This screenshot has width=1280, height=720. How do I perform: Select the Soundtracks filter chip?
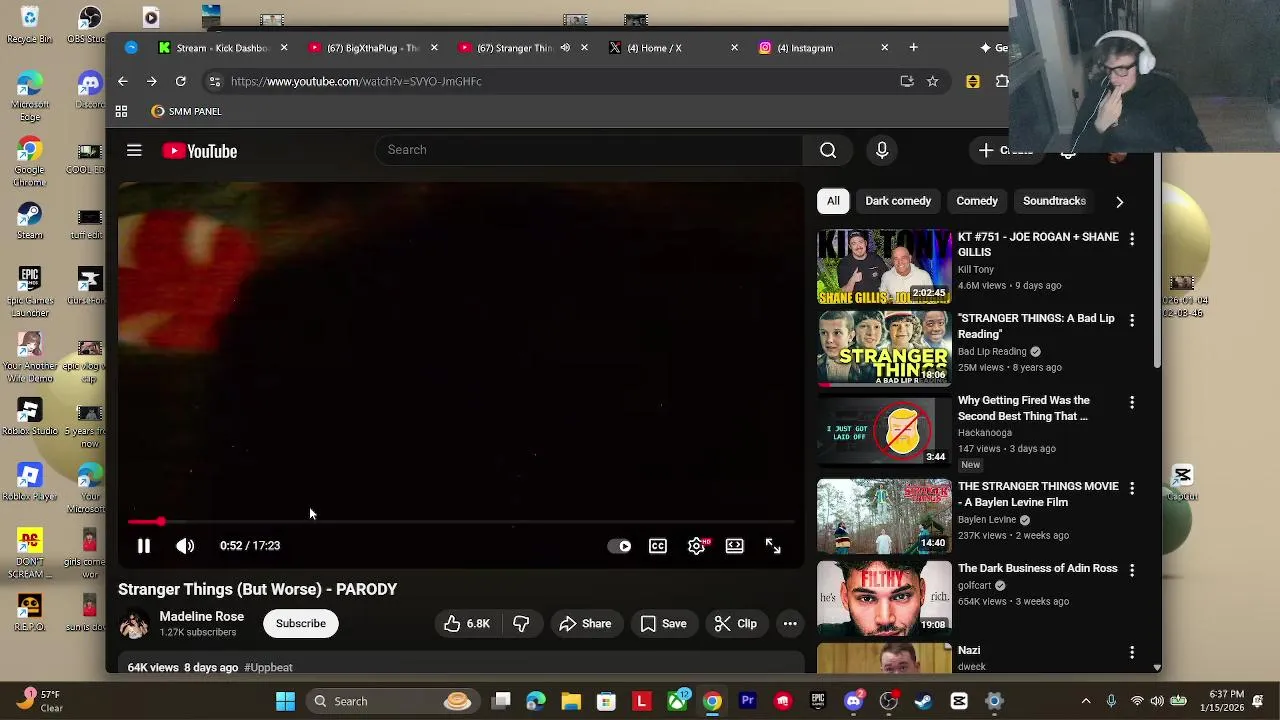coord(1054,201)
